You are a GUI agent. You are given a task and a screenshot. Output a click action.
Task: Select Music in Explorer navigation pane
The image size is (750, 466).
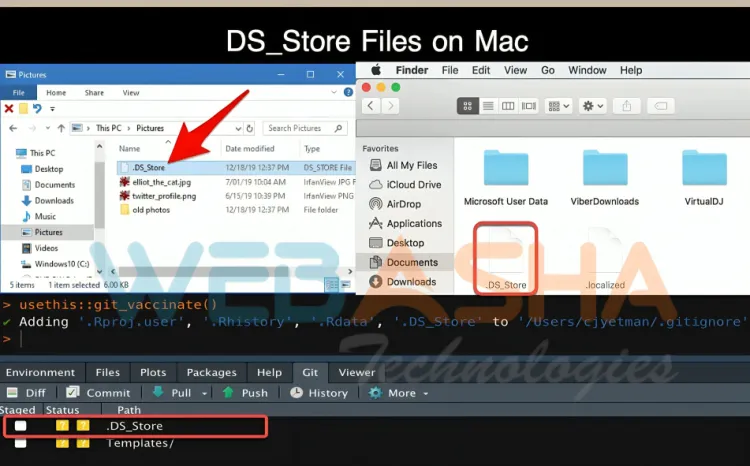(x=39, y=216)
